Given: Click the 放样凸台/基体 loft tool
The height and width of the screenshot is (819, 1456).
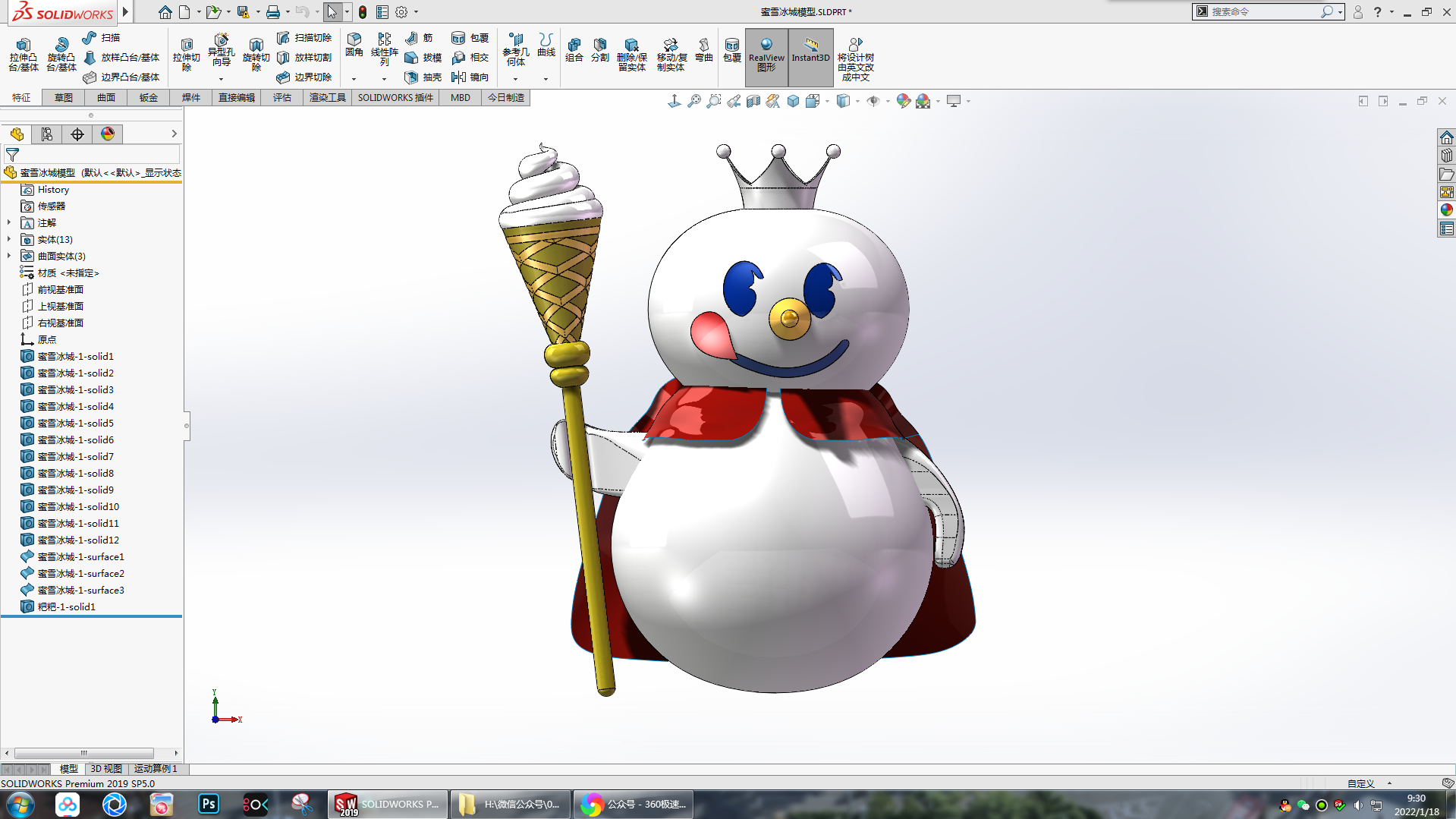Looking at the screenshot, I should [121, 57].
